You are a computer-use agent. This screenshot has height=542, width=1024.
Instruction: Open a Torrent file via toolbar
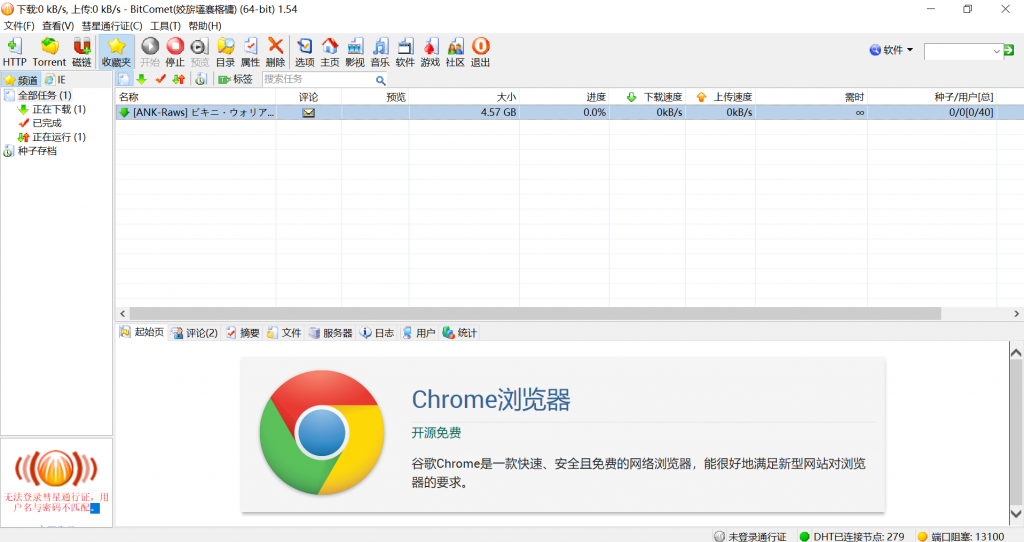point(49,52)
